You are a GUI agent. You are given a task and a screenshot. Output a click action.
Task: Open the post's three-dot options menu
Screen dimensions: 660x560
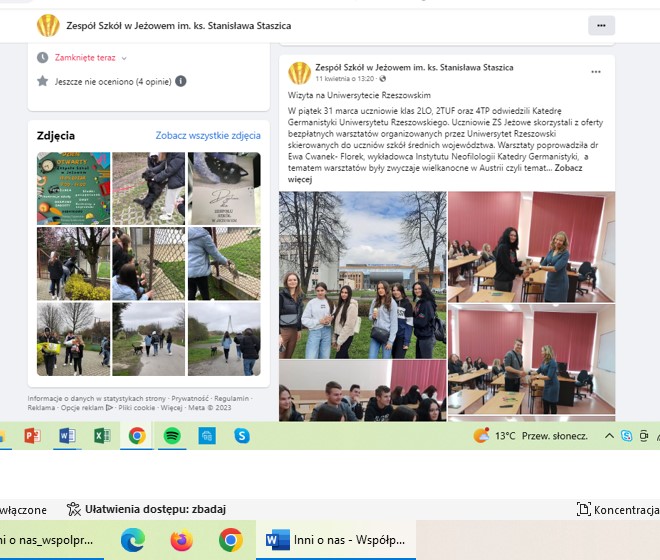(596, 72)
